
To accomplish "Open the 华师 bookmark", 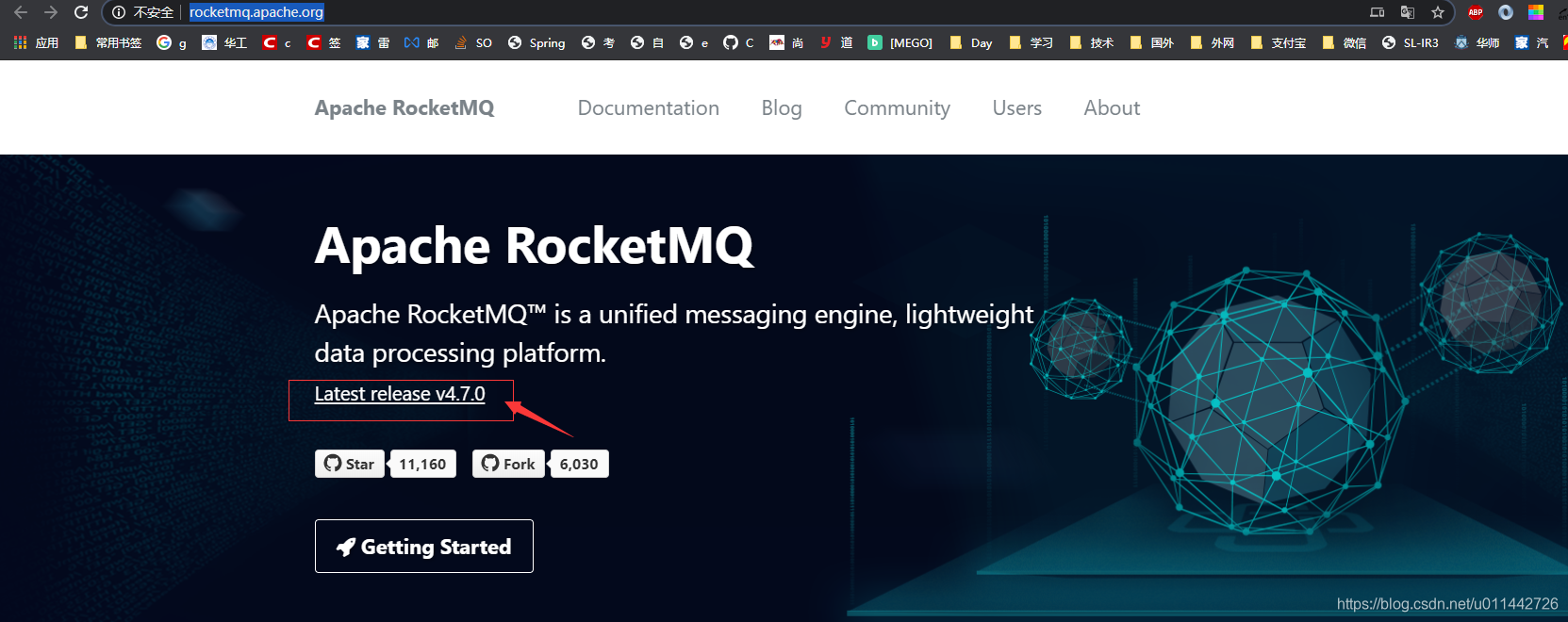I will (x=1477, y=42).
